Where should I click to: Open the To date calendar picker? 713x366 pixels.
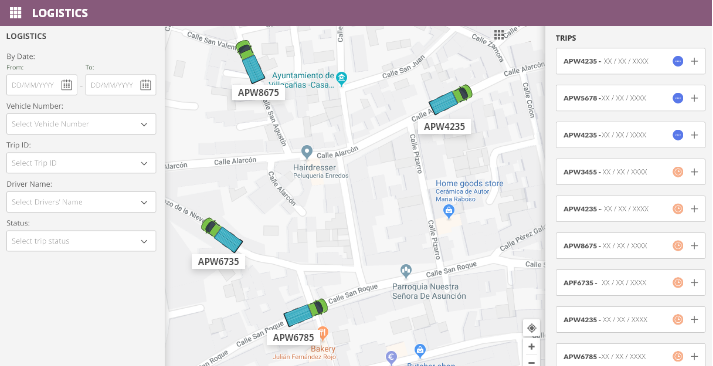tap(145, 85)
